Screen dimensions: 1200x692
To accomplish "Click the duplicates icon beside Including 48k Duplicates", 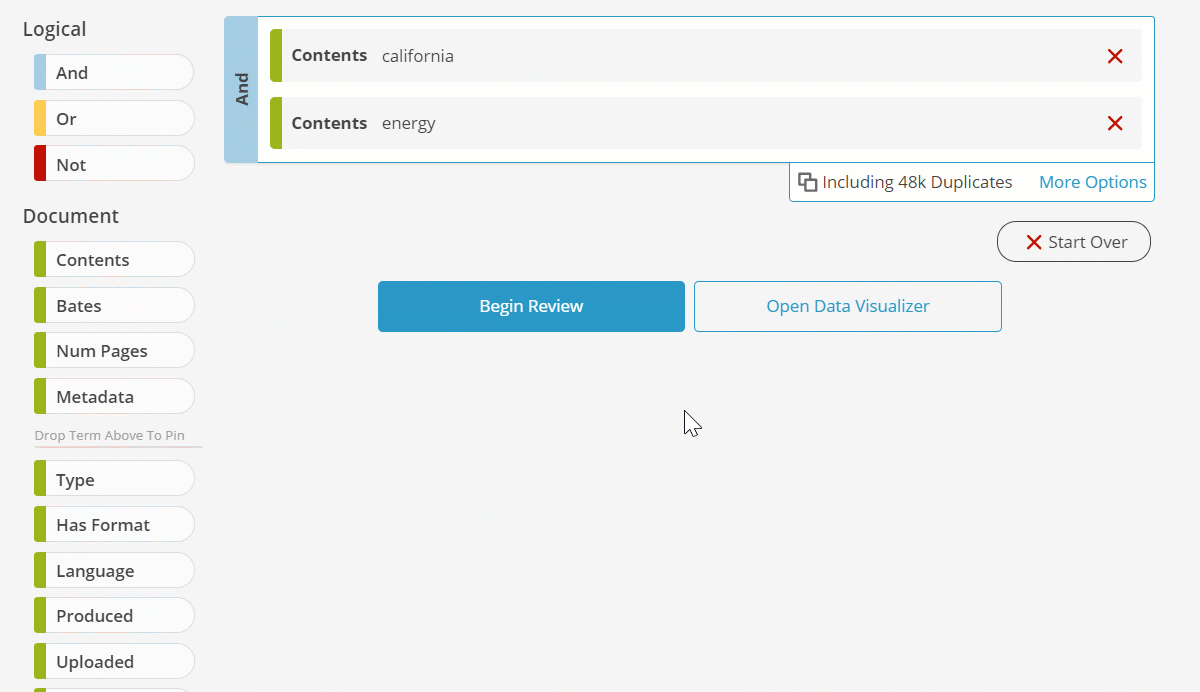I will tap(807, 182).
